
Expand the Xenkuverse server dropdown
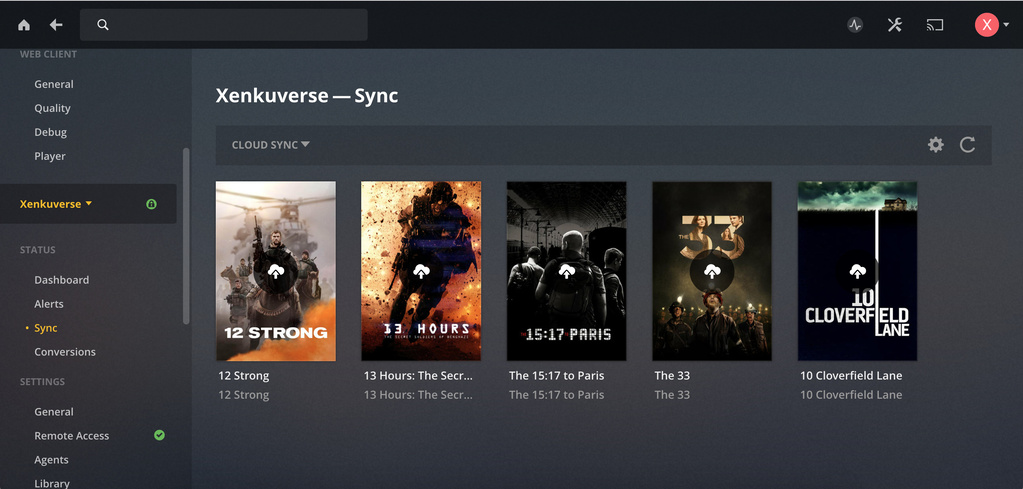click(x=56, y=204)
